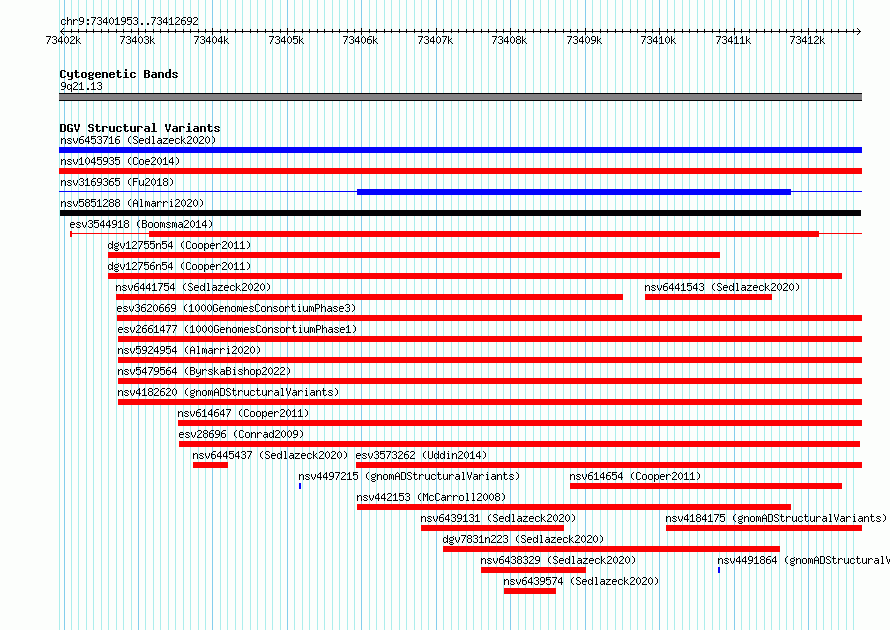Click the gray 9q21.13 band bar

460,97
